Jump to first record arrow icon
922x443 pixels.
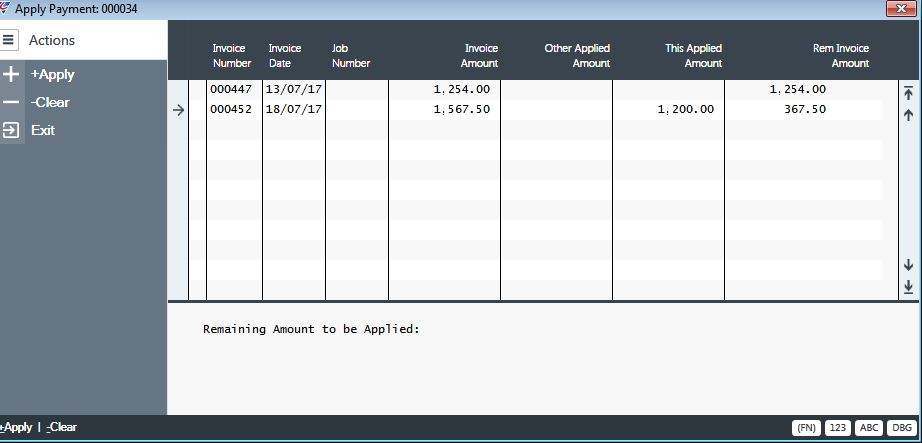click(908, 93)
